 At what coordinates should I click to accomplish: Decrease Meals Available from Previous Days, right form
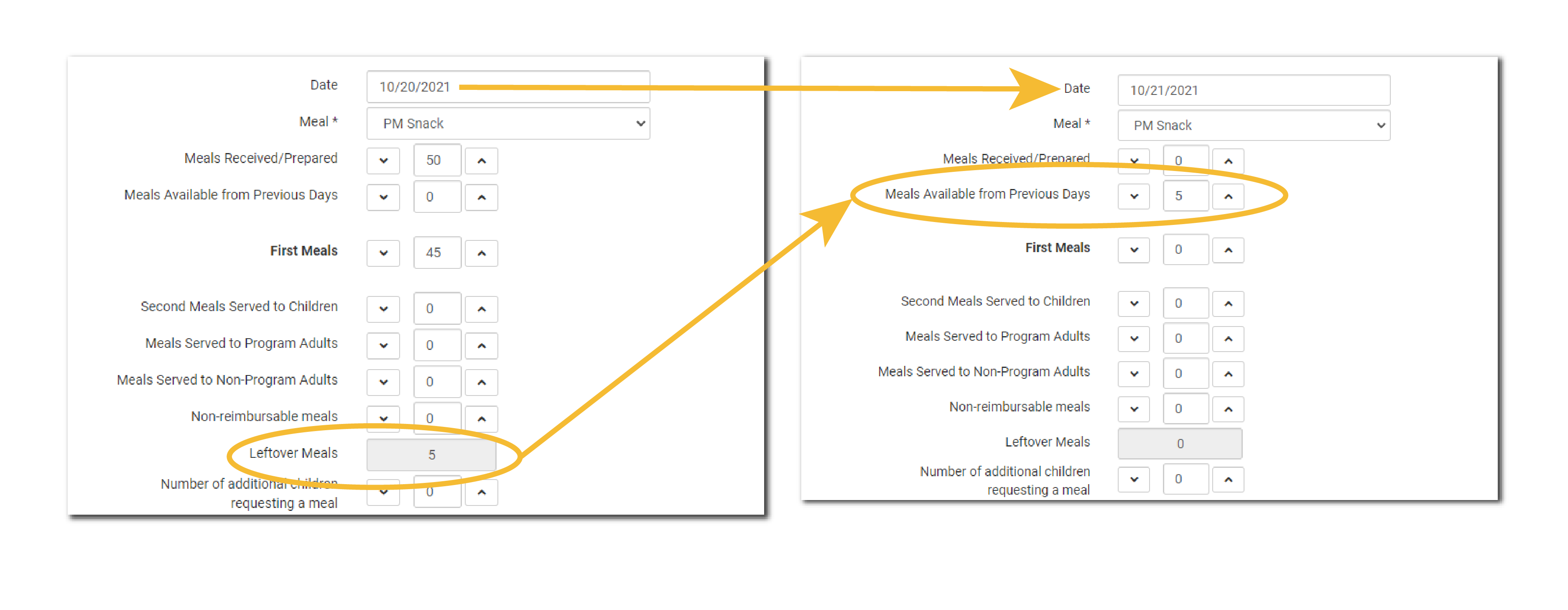click(1133, 196)
